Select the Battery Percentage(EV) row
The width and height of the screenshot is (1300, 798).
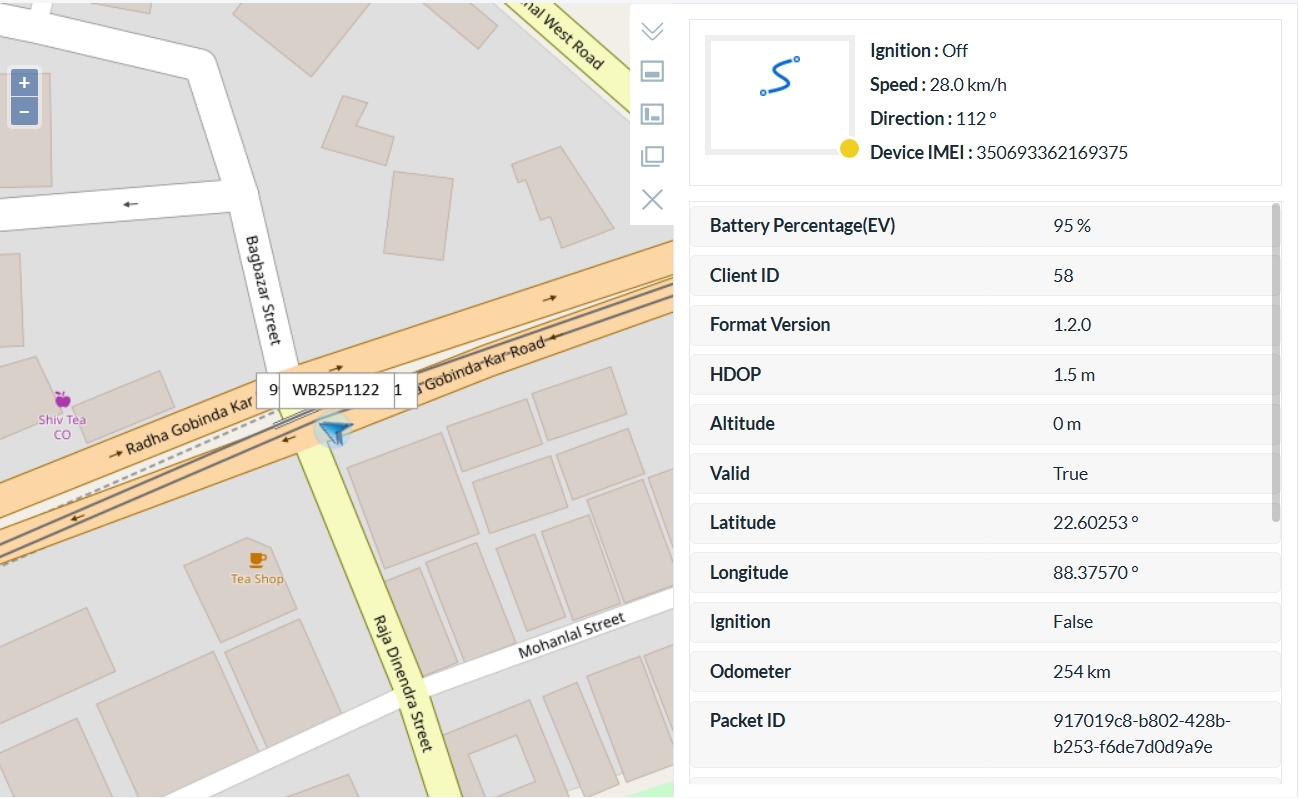coord(984,226)
